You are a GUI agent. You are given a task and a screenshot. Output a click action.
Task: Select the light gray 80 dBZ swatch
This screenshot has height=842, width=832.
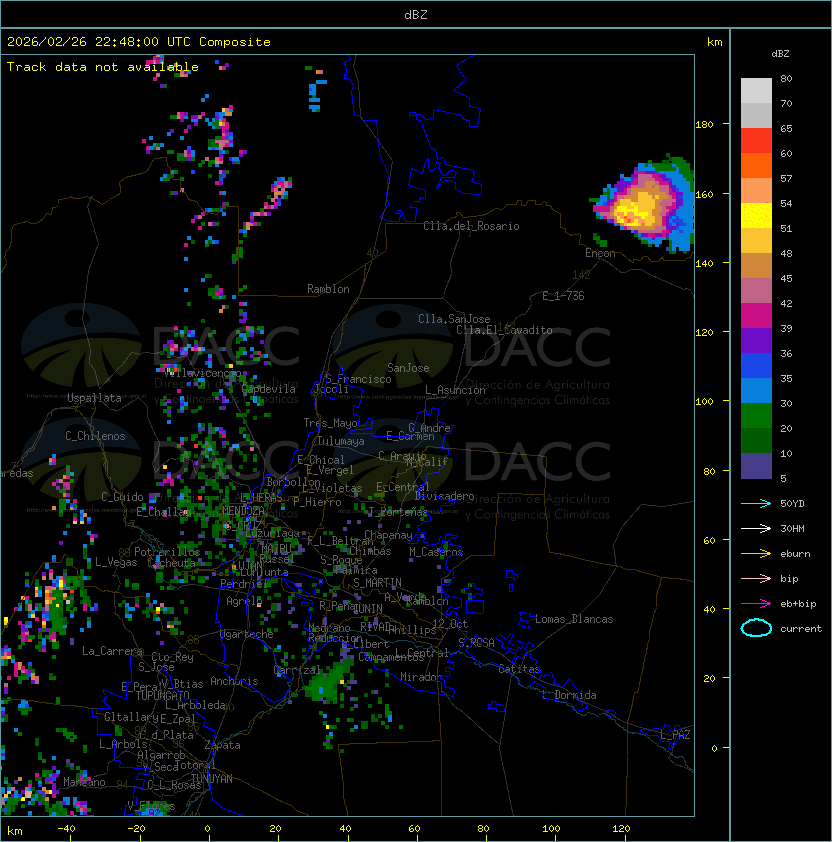pos(756,91)
